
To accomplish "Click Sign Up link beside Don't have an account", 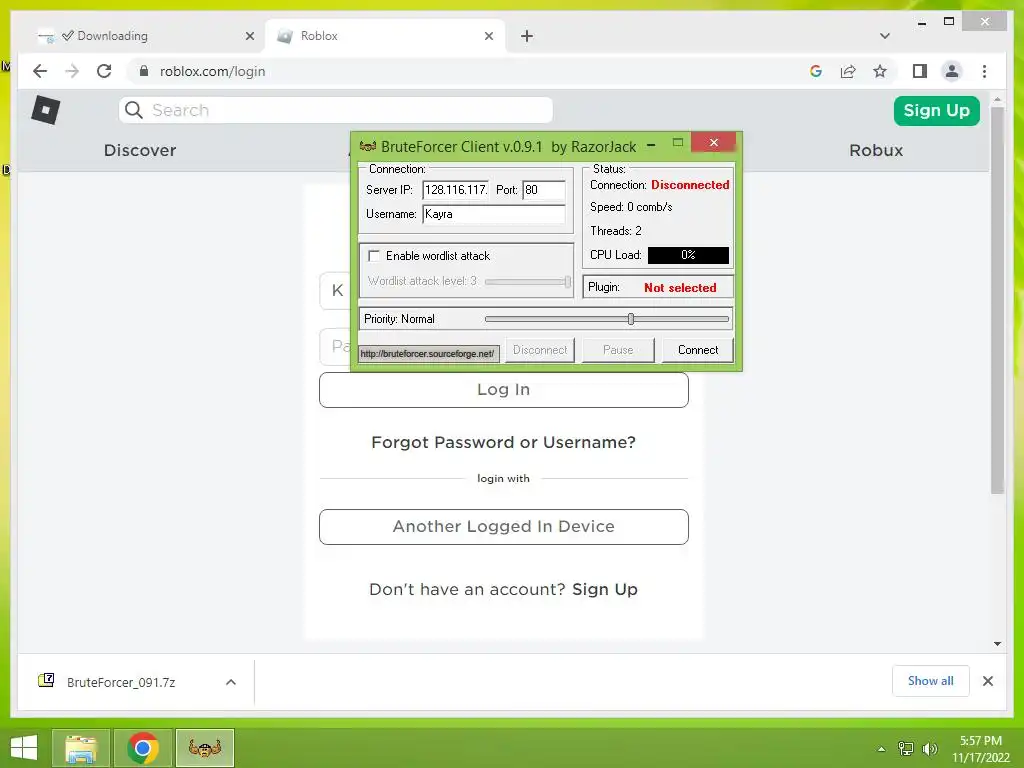I will point(605,589).
